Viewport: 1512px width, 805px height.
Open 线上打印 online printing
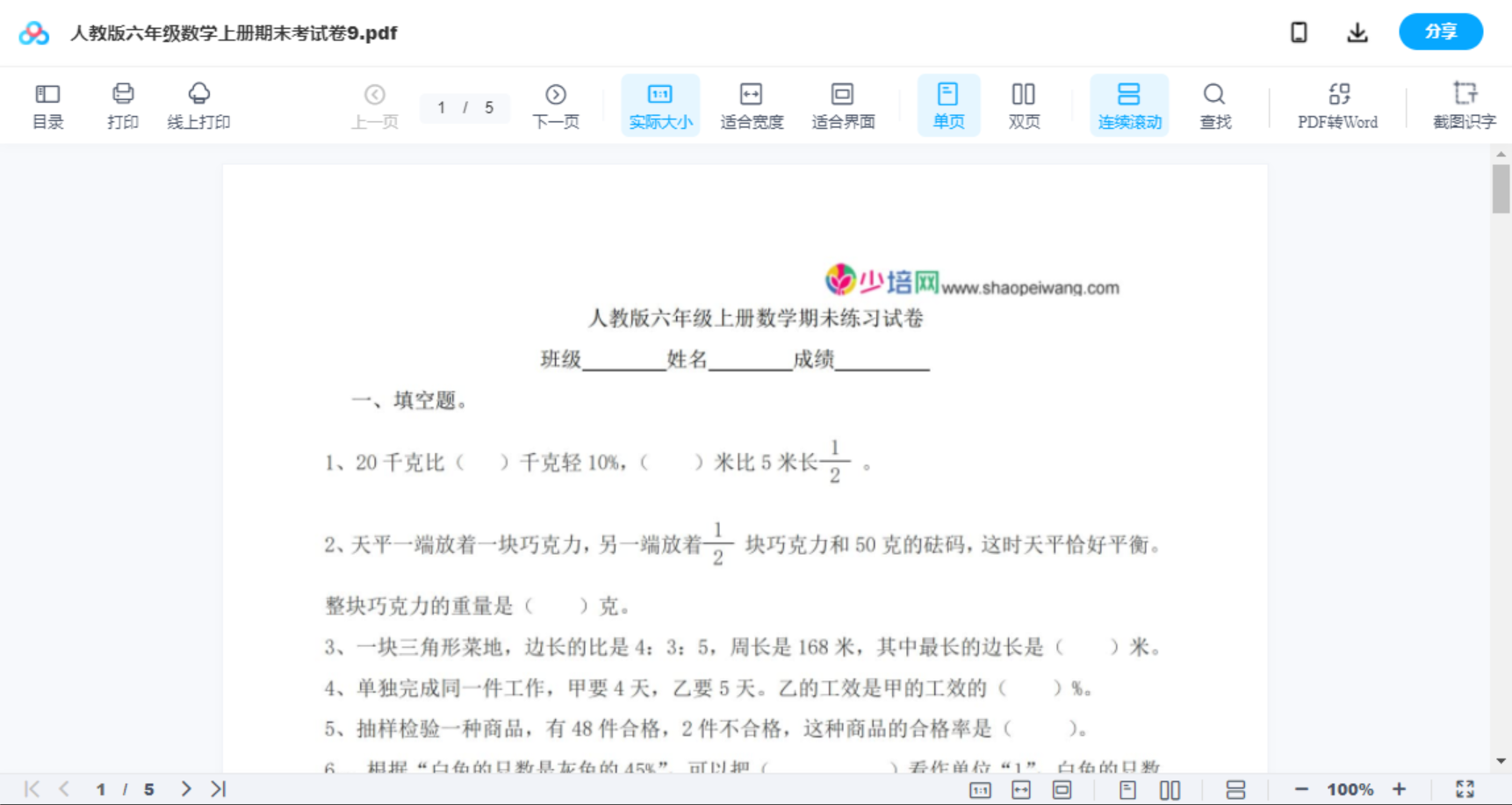pos(198,104)
